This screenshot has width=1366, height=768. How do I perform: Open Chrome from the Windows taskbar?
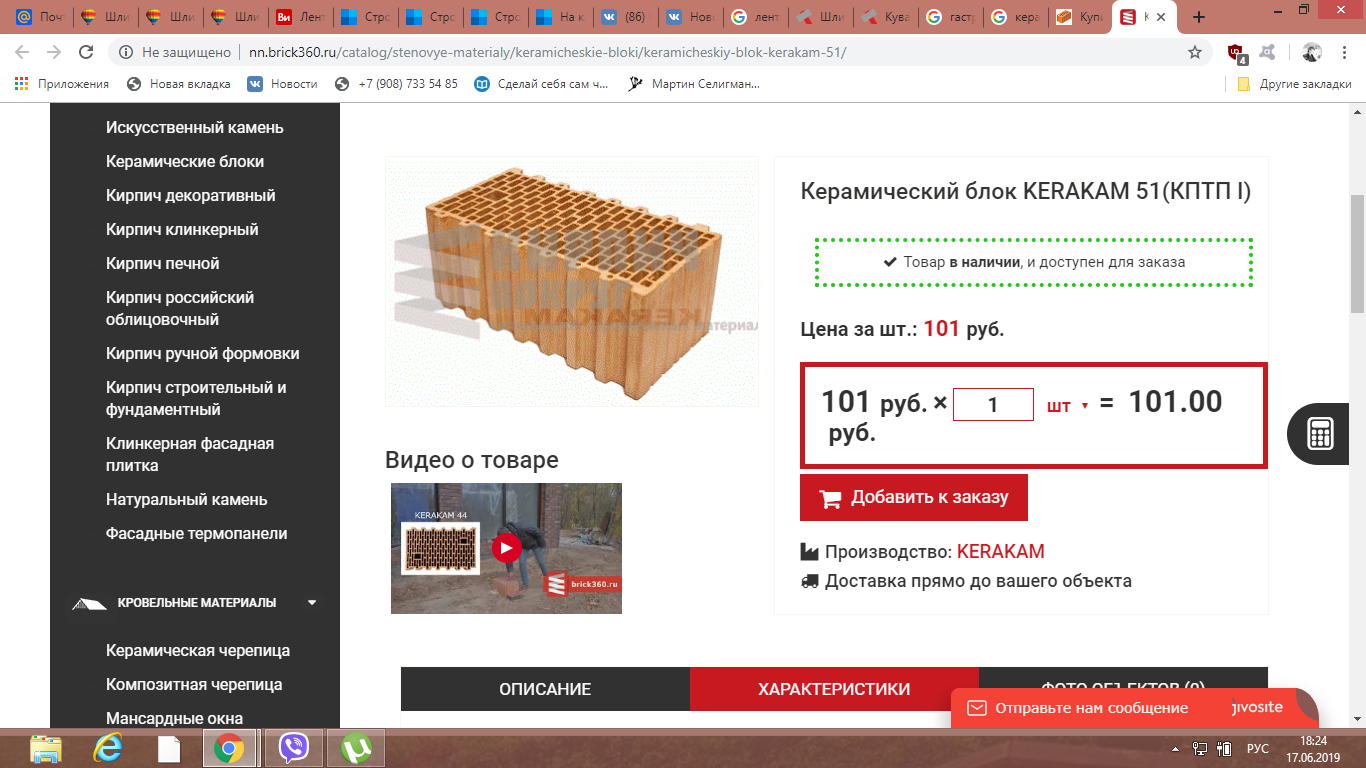(x=229, y=748)
